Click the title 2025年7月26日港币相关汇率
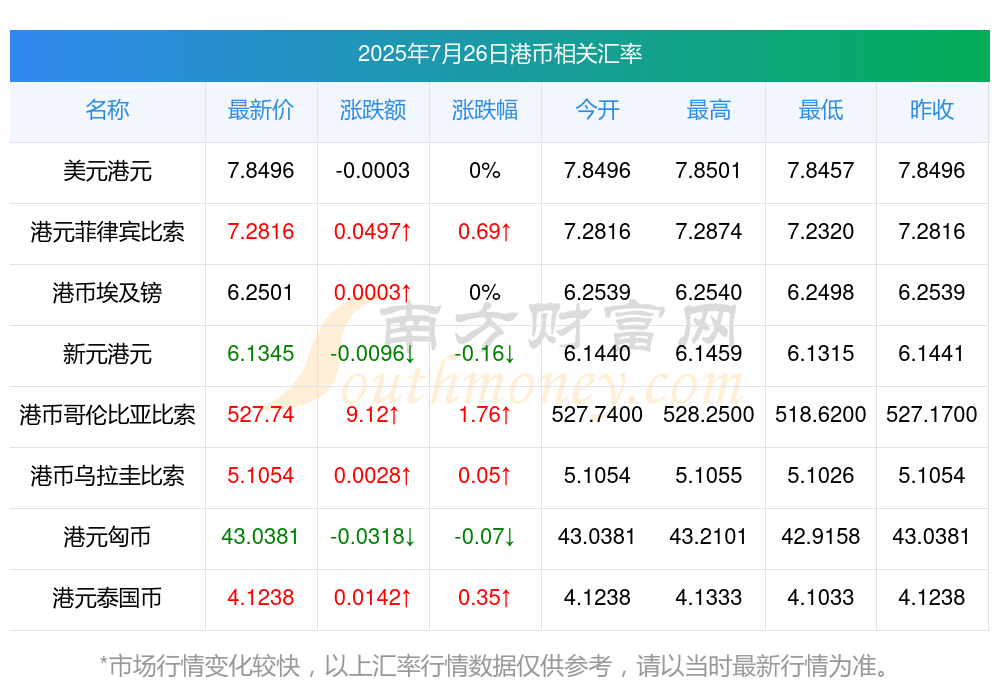The height and width of the screenshot is (698, 1000). pyautogui.click(x=499, y=54)
